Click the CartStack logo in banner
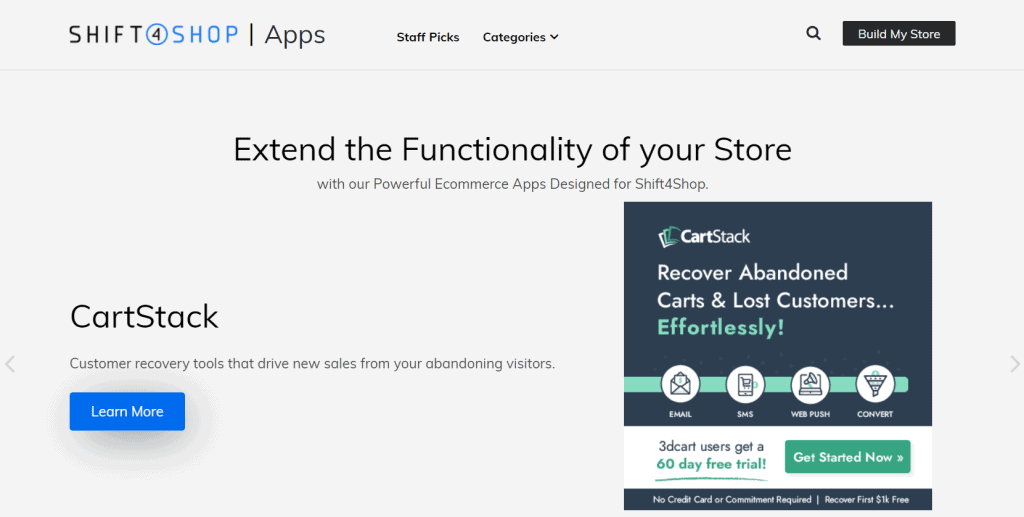This screenshot has width=1024, height=517. coord(704,236)
